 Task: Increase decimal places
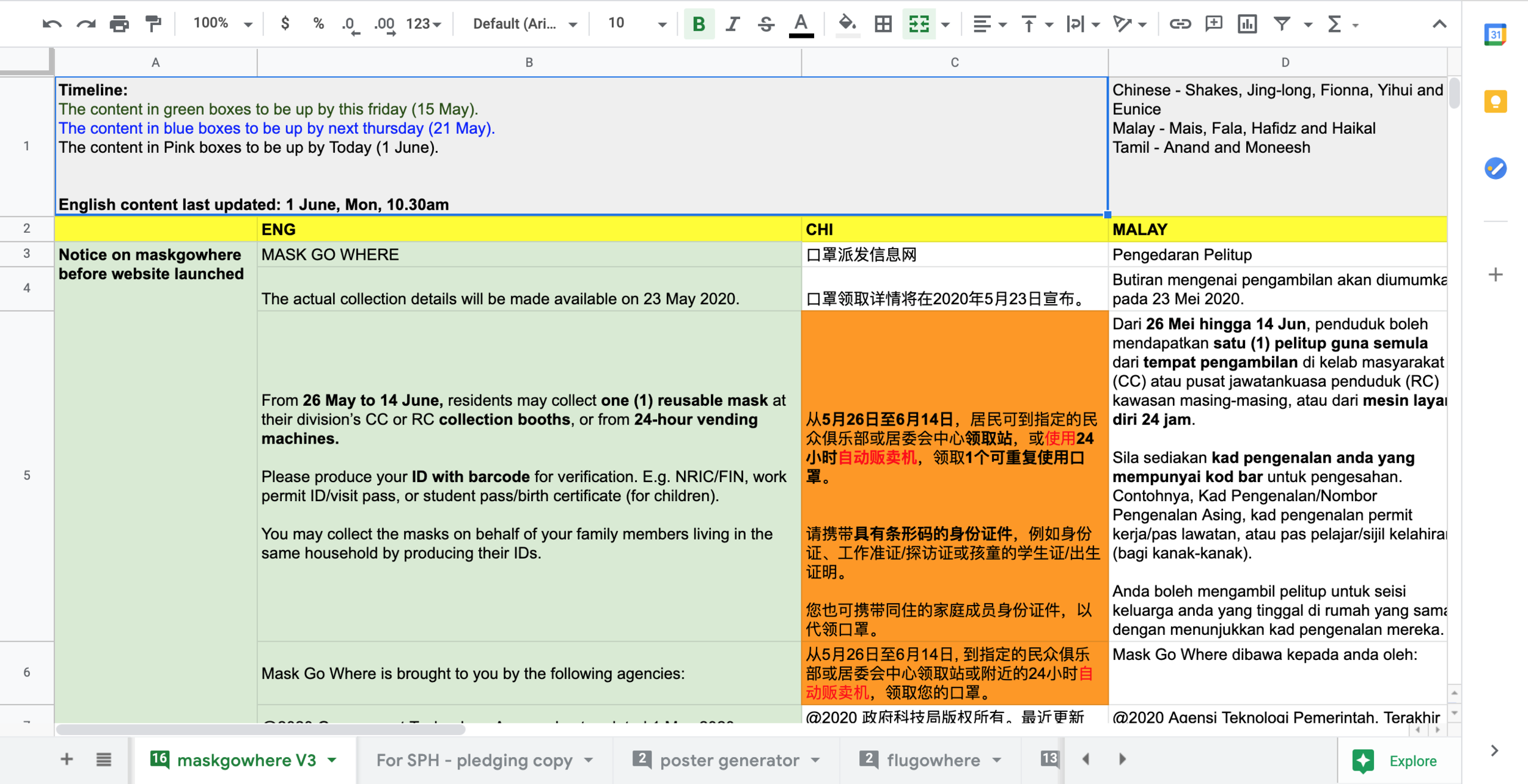(384, 24)
